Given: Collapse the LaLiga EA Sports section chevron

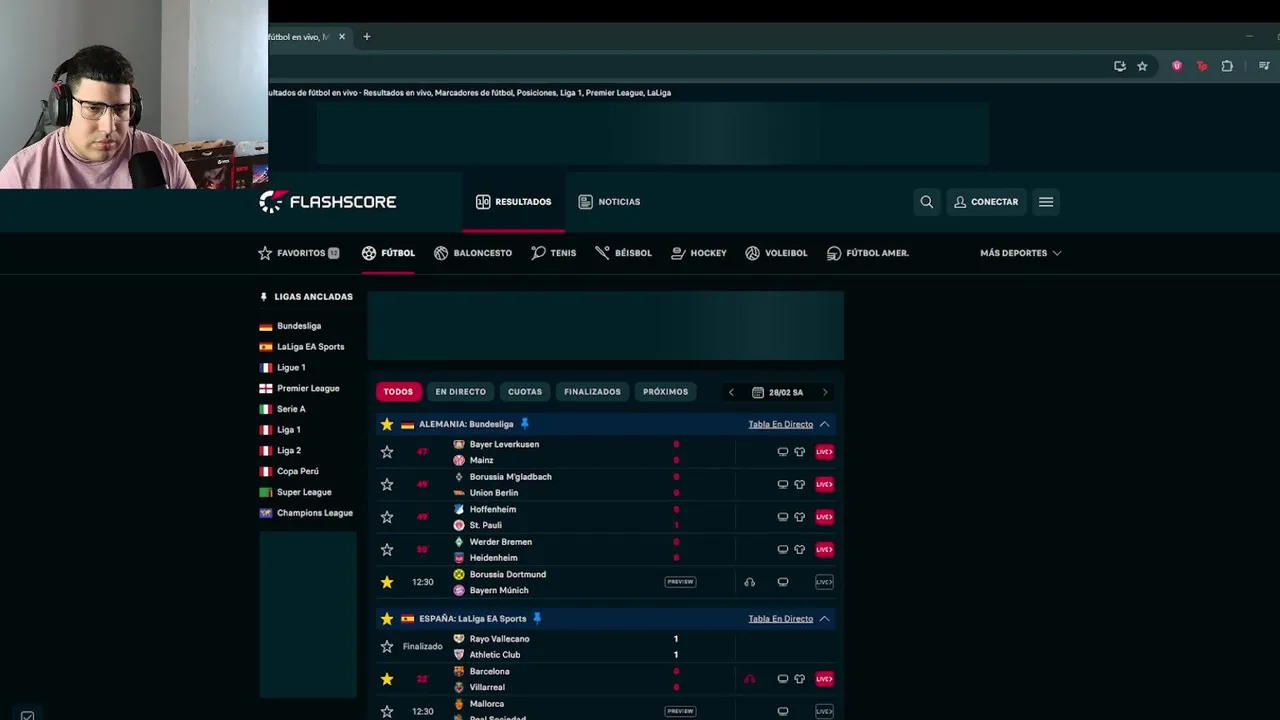Looking at the screenshot, I should pyautogui.click(x=824, y=618).
